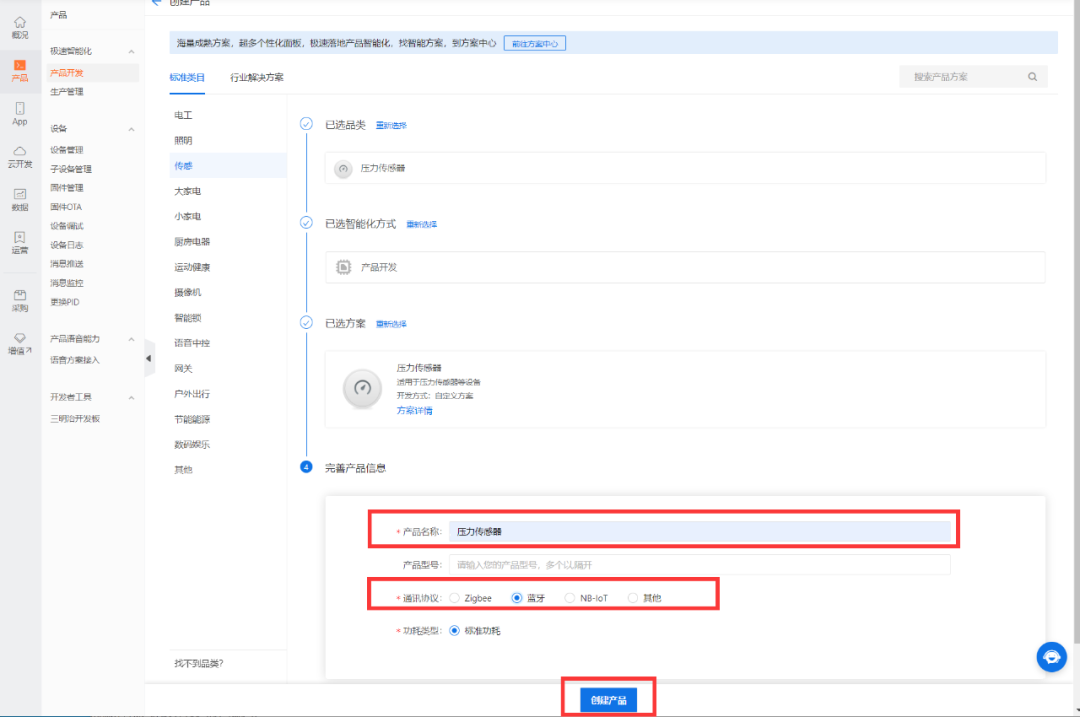Open 子设备管理 in the sidebar
This screenshot has height=717, width=1080.
tap(71, 169)
